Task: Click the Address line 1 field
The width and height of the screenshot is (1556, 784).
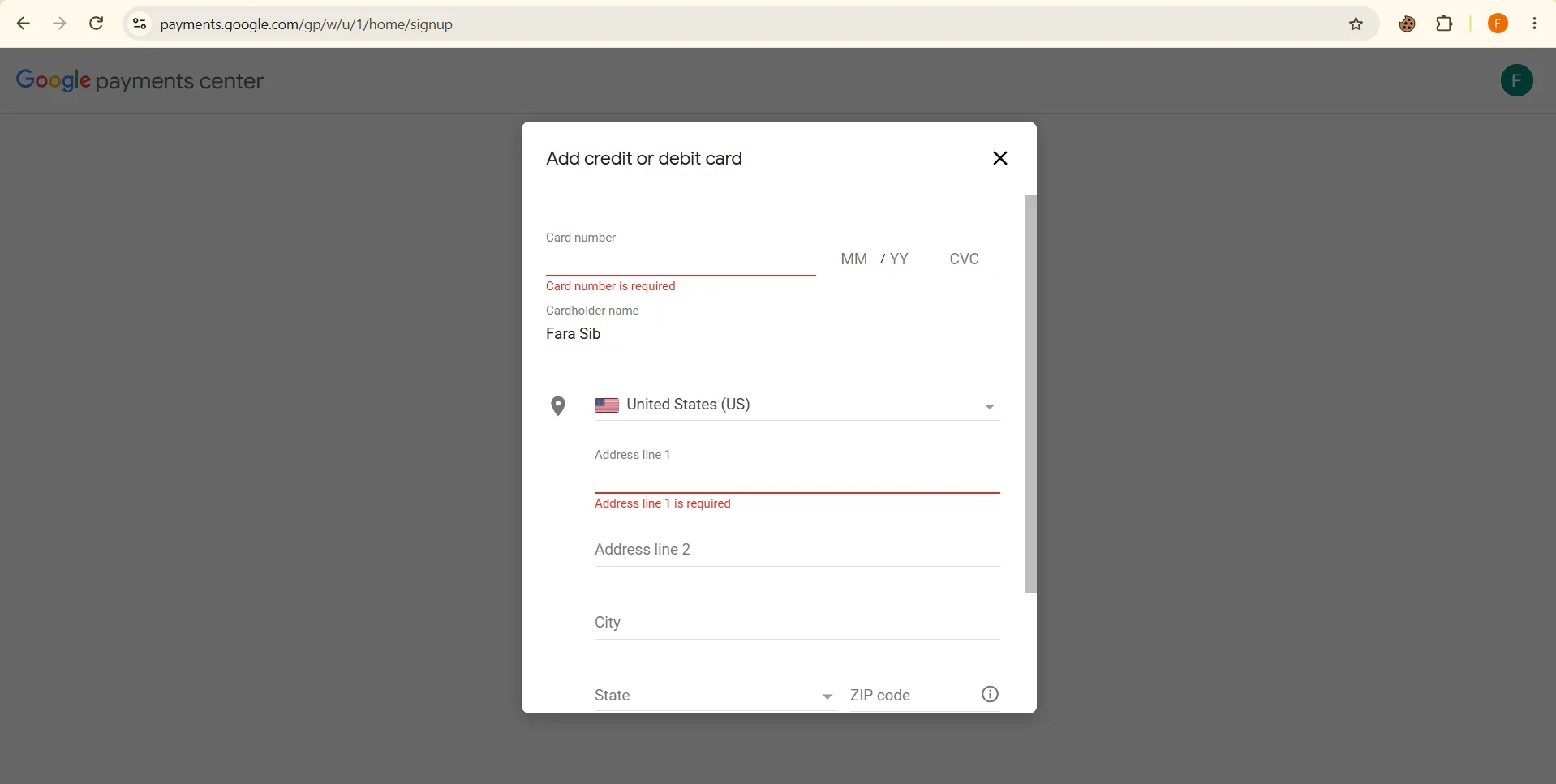Action: pyautogui.click(x=797, y=478)
